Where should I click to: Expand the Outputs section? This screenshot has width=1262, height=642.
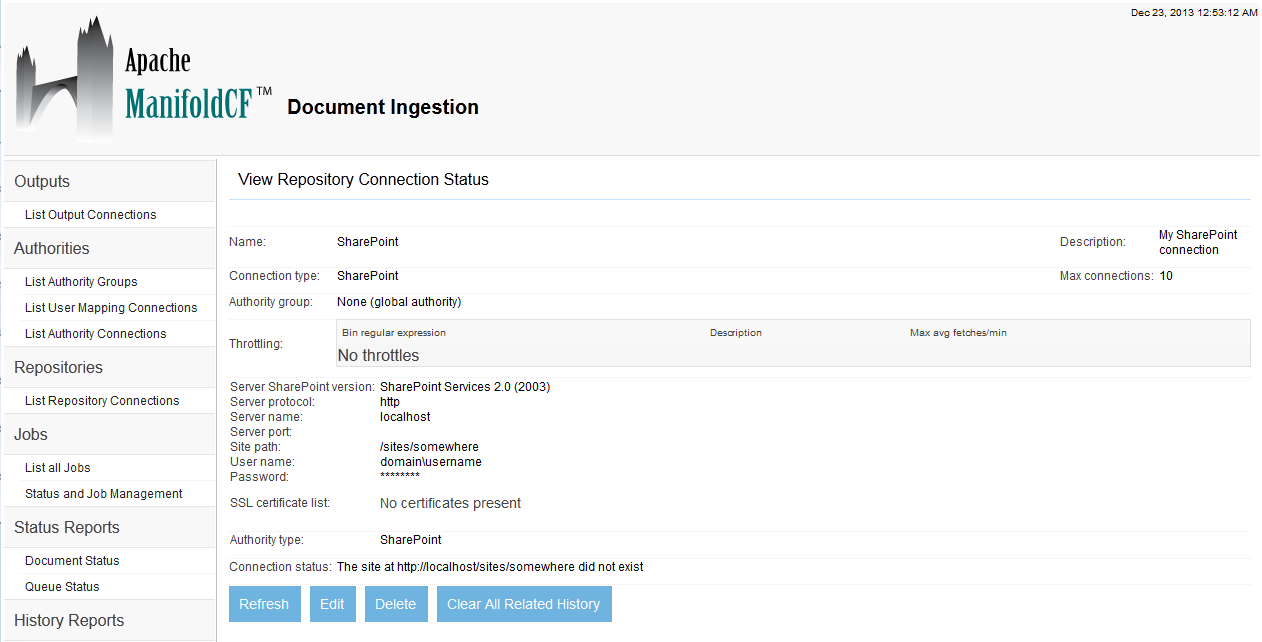41,181
